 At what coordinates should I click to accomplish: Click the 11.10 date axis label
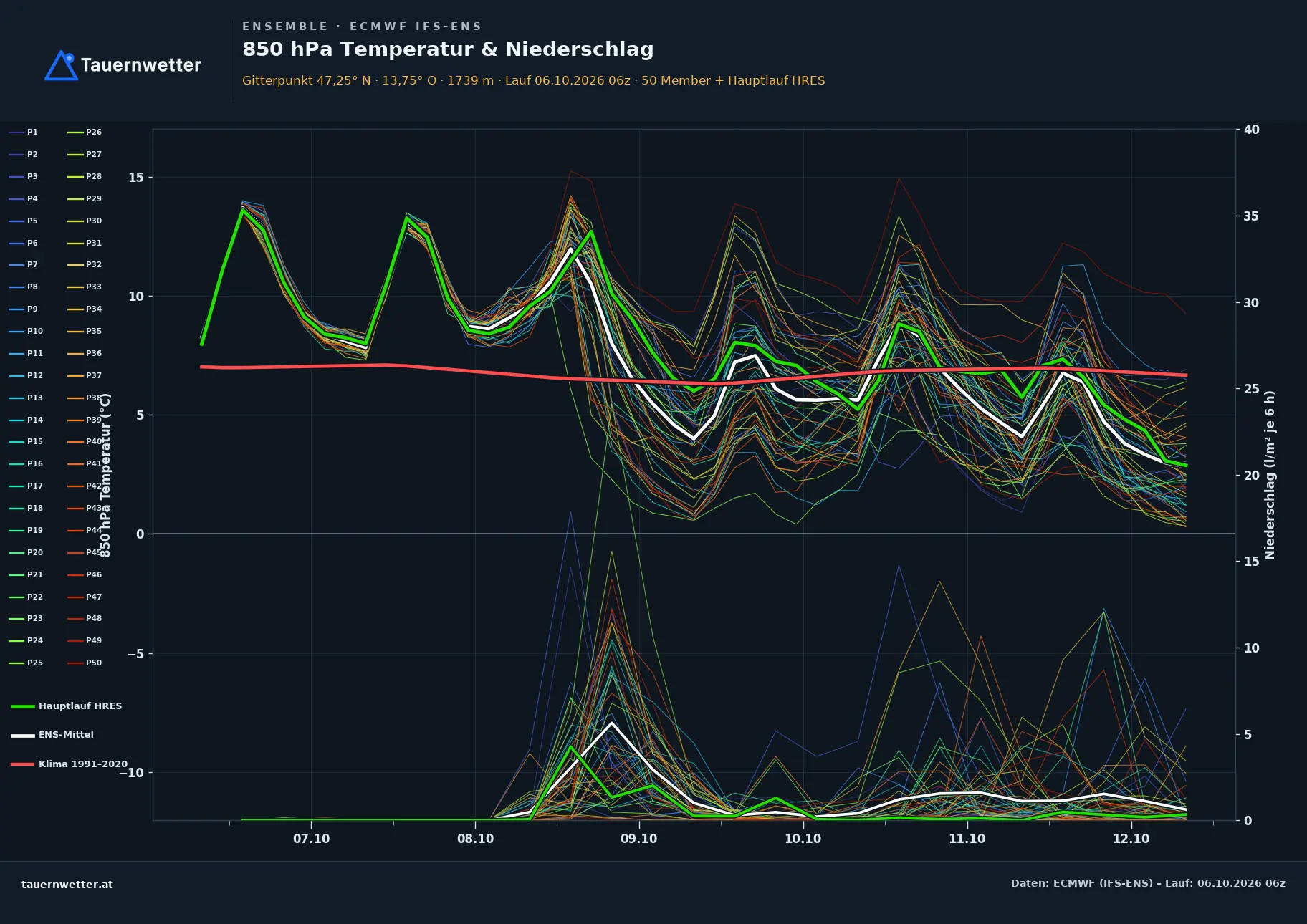[967, 839]
